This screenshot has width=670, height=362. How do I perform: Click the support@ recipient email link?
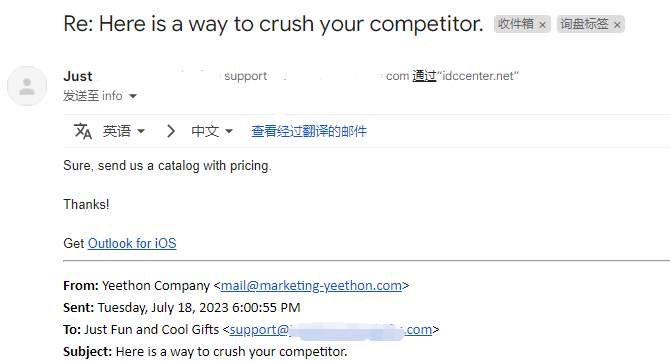coord(331,330)
